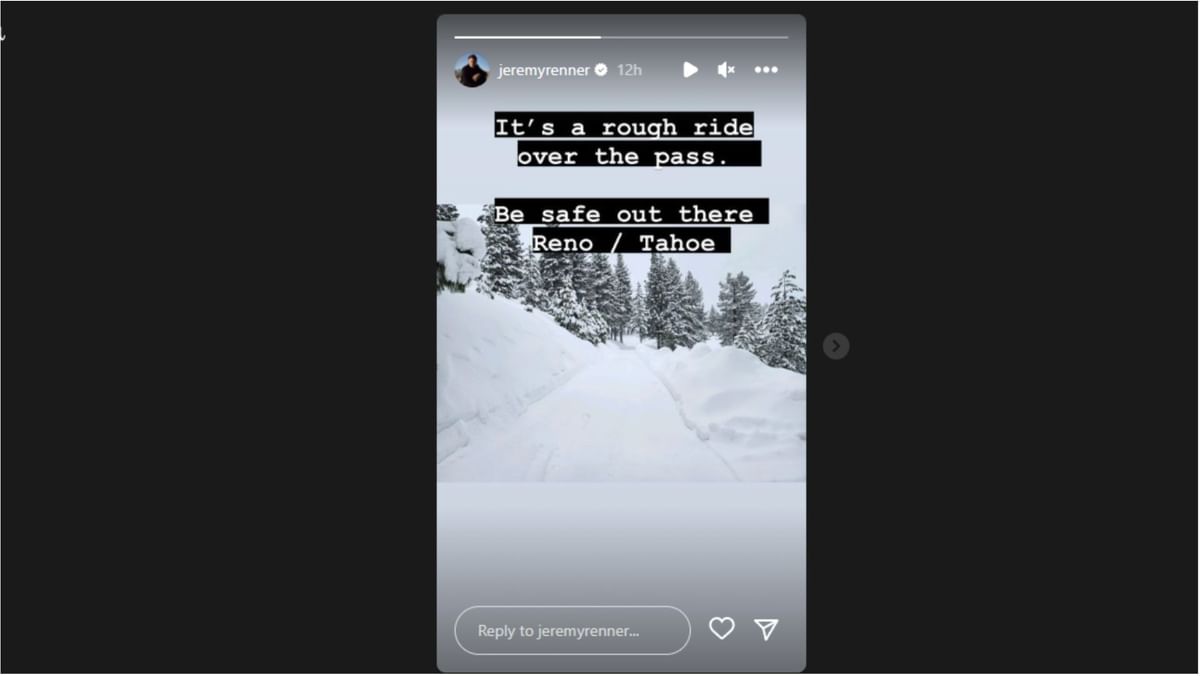Click the partial Instagram logo at top-left
Image resolution: width=1200 pixels, height=676 pixels.
2,33
